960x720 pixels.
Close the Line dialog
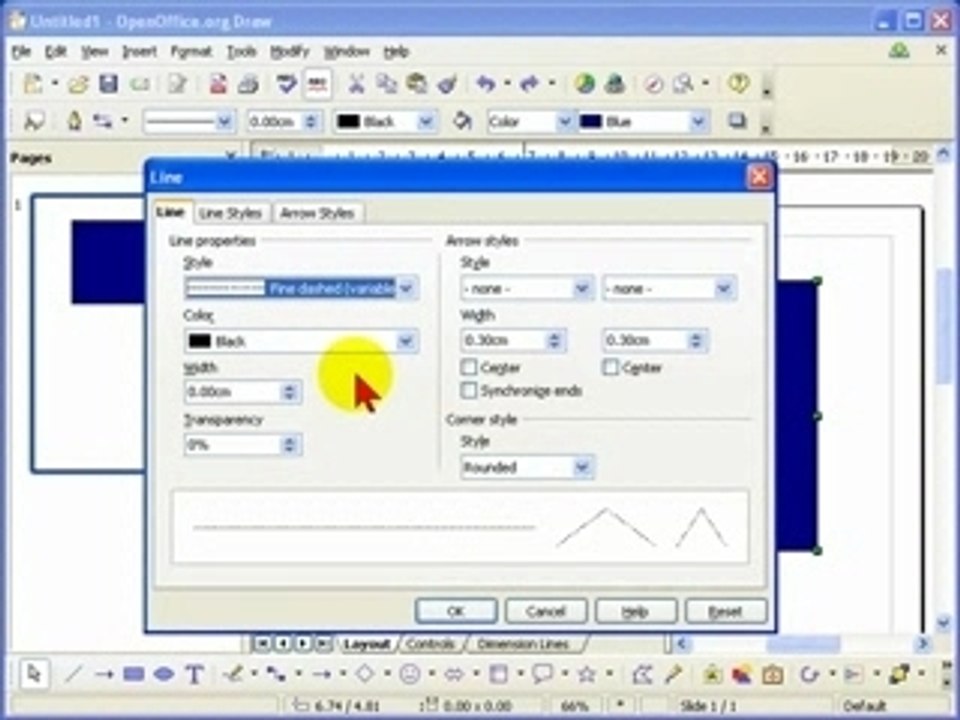(x=759, y=178)
